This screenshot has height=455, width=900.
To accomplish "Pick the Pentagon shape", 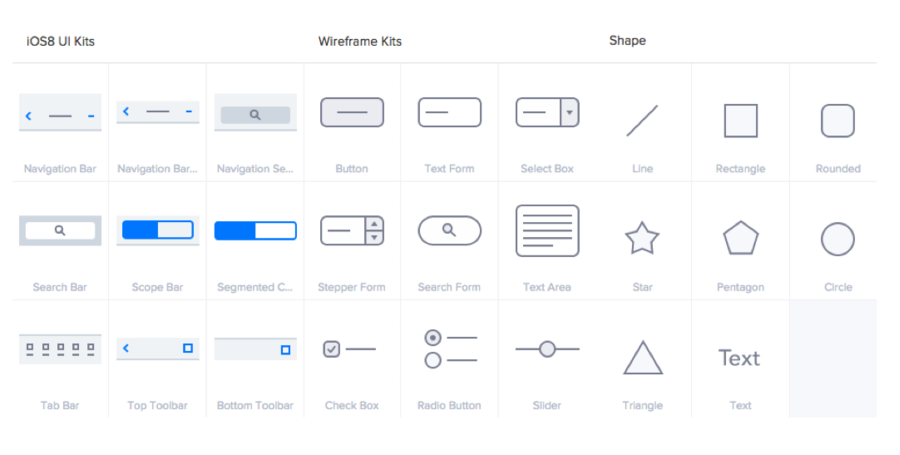I will [x=740, y=240].
